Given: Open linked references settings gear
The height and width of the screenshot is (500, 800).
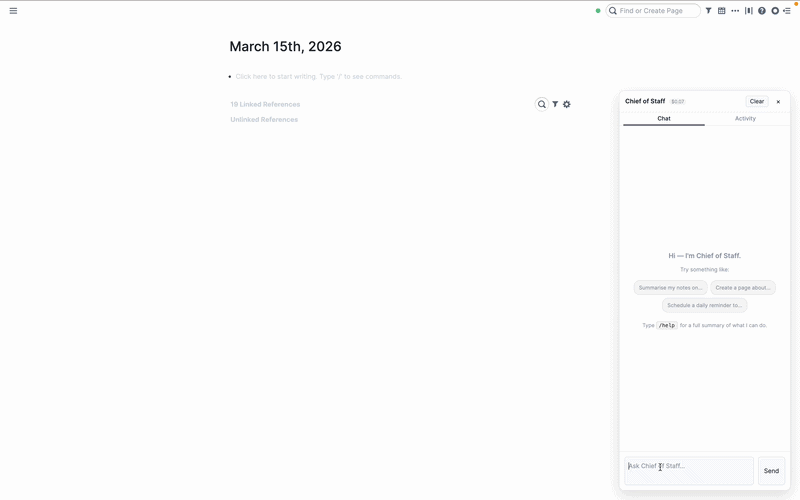Looking at the screenshot, I should [567, 104].
